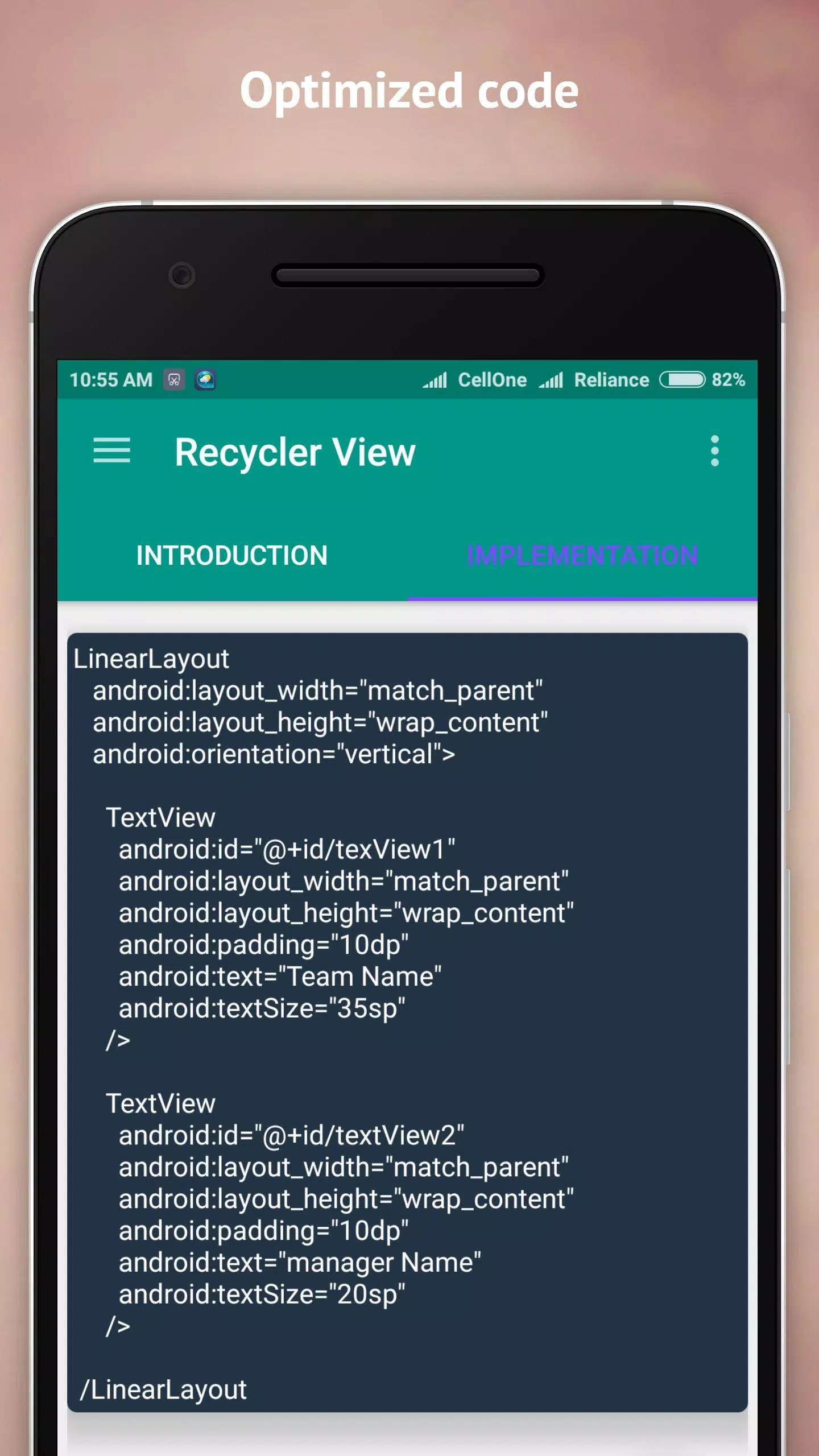Click the android:text="Team Name" line

coord(280,977)
